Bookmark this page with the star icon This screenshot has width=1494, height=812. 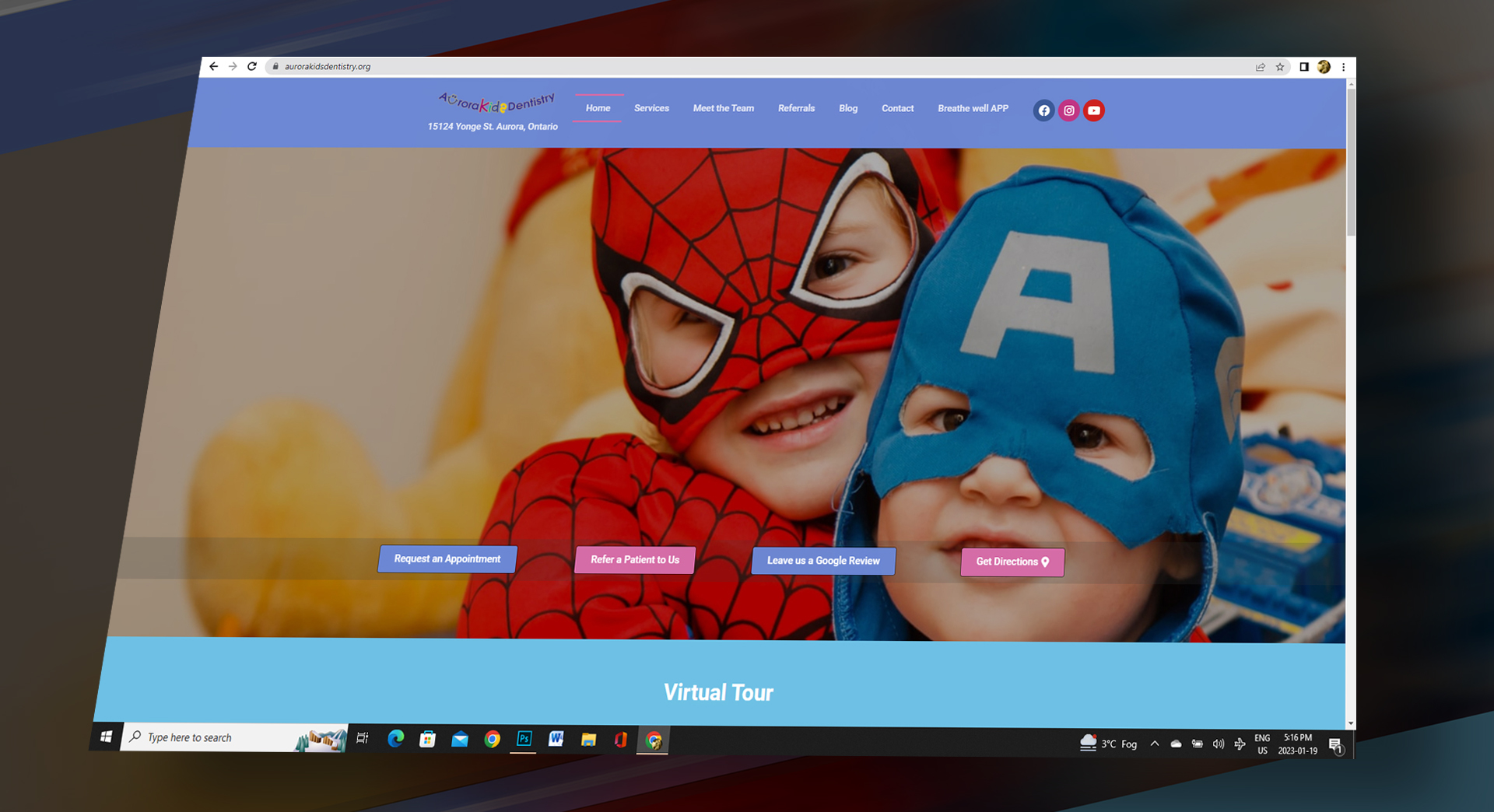pos(1280,67)
